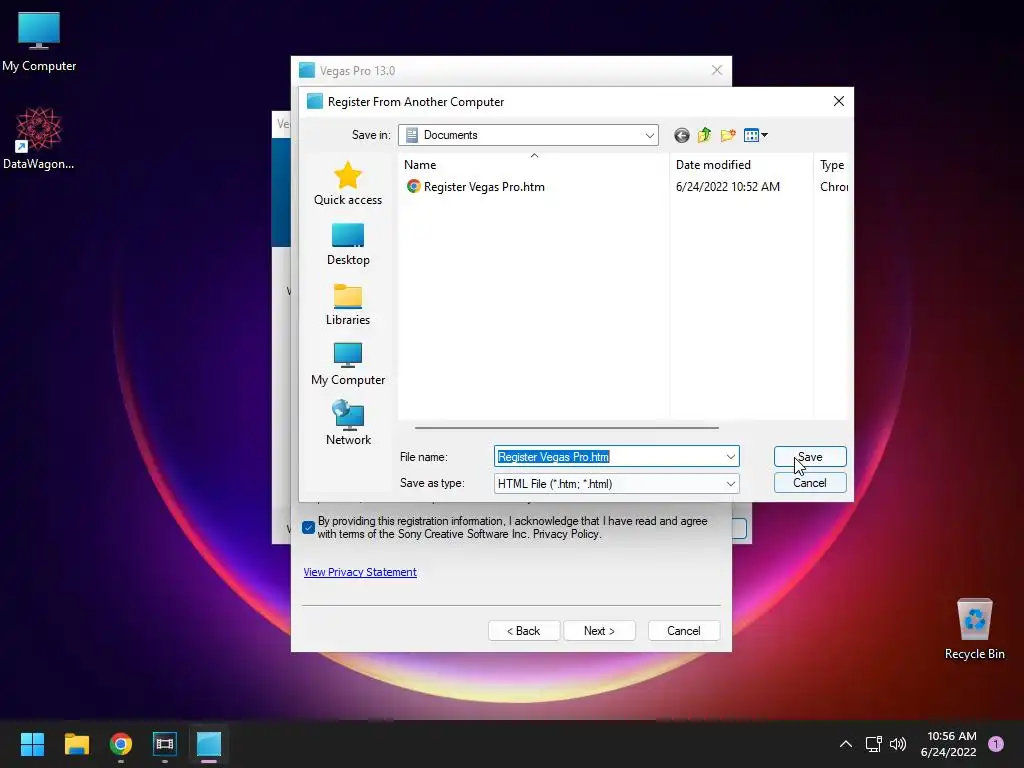1024x768 pixels.
Task: Click the Back navigation icon in save dialog
Action: click(x=681, y=135)
